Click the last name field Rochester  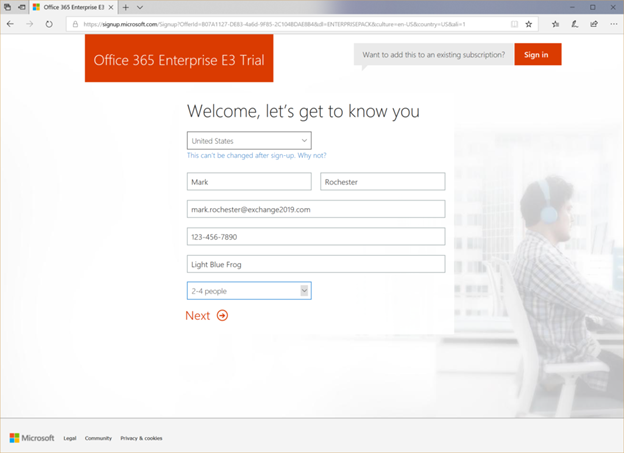382,182
